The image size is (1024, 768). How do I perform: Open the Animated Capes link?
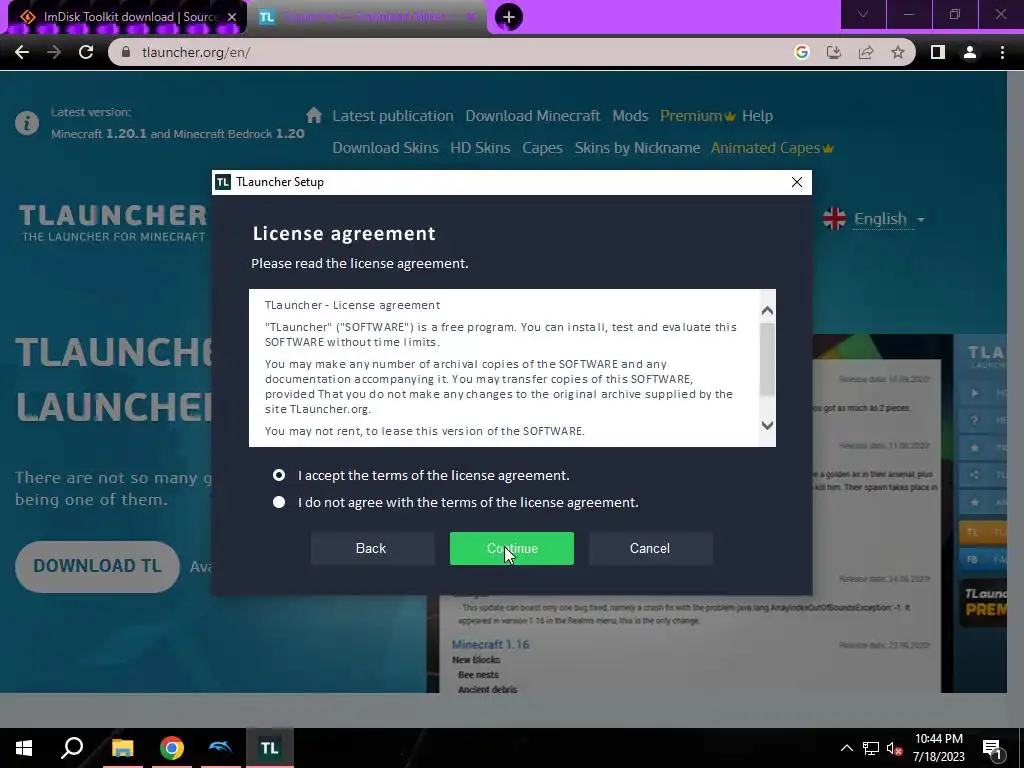[x=772, y=148]
